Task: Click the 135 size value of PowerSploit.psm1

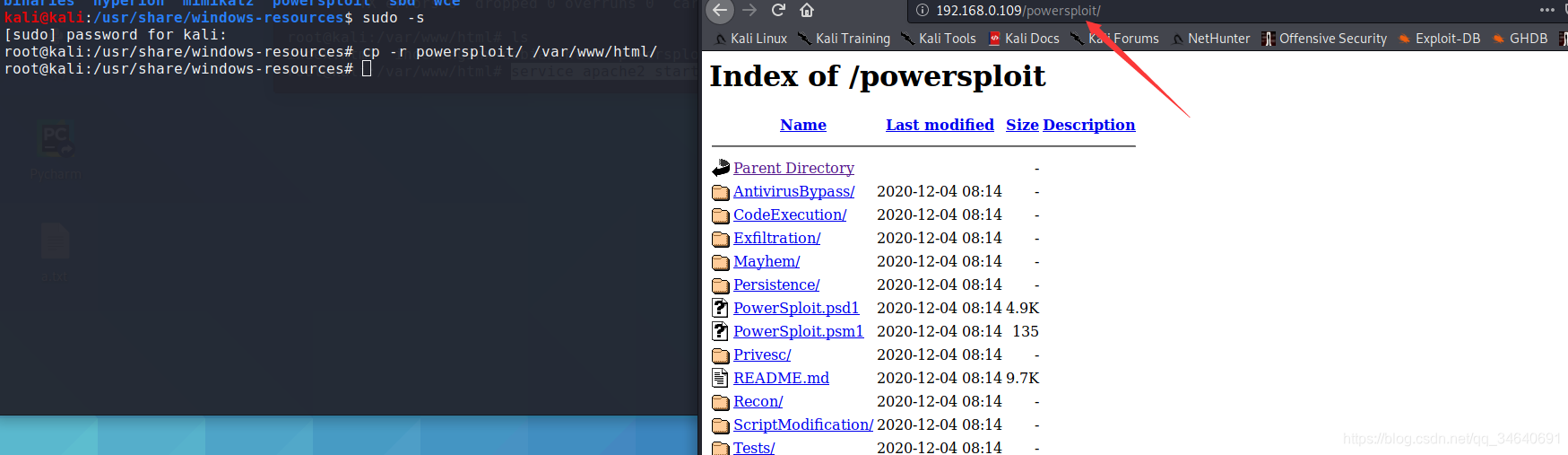Action: pos(1026,331)
